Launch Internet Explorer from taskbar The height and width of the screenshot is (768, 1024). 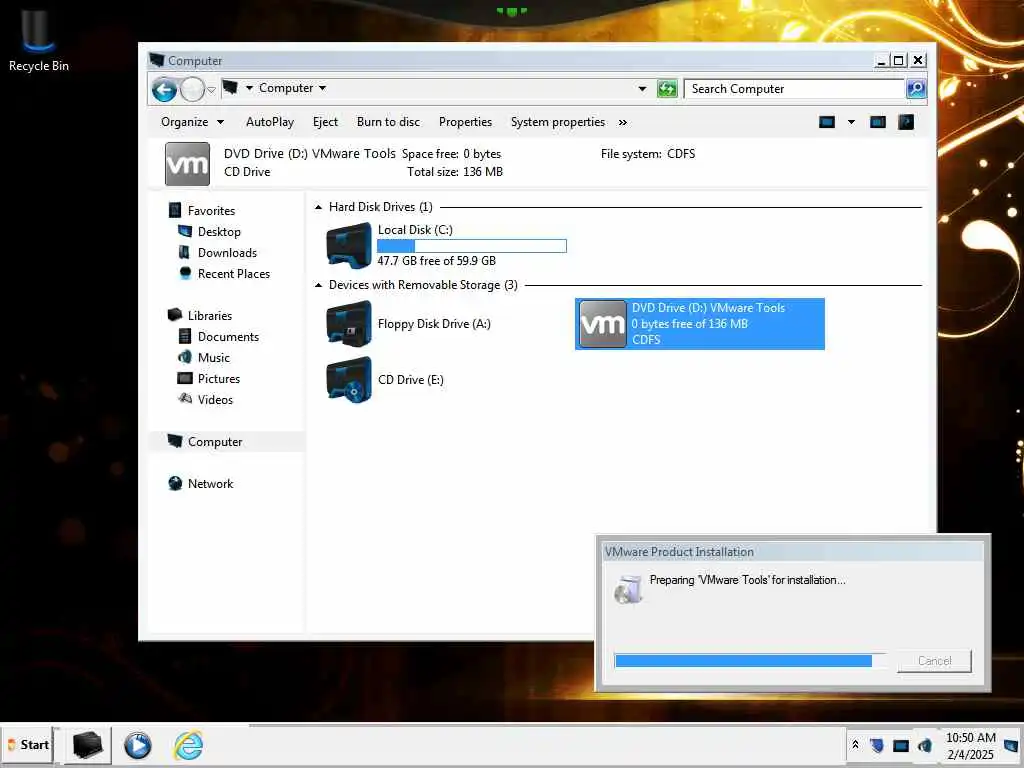188,745
